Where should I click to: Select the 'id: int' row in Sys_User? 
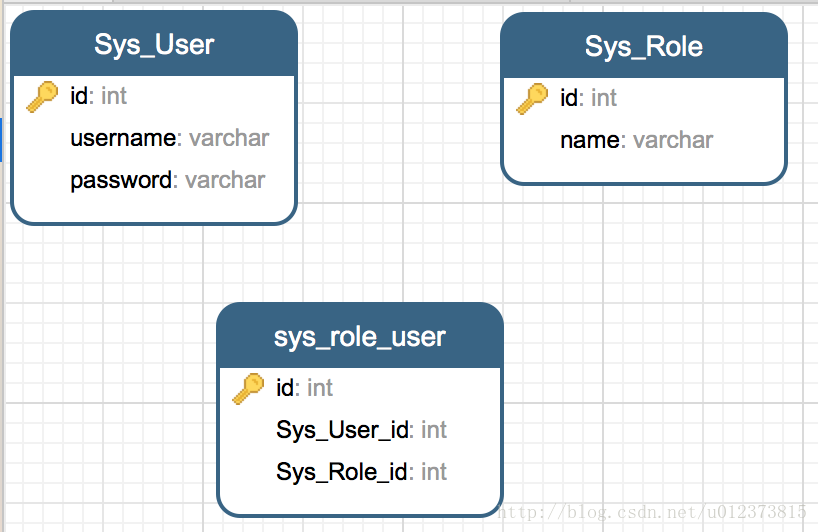click(x=154, y=96)
